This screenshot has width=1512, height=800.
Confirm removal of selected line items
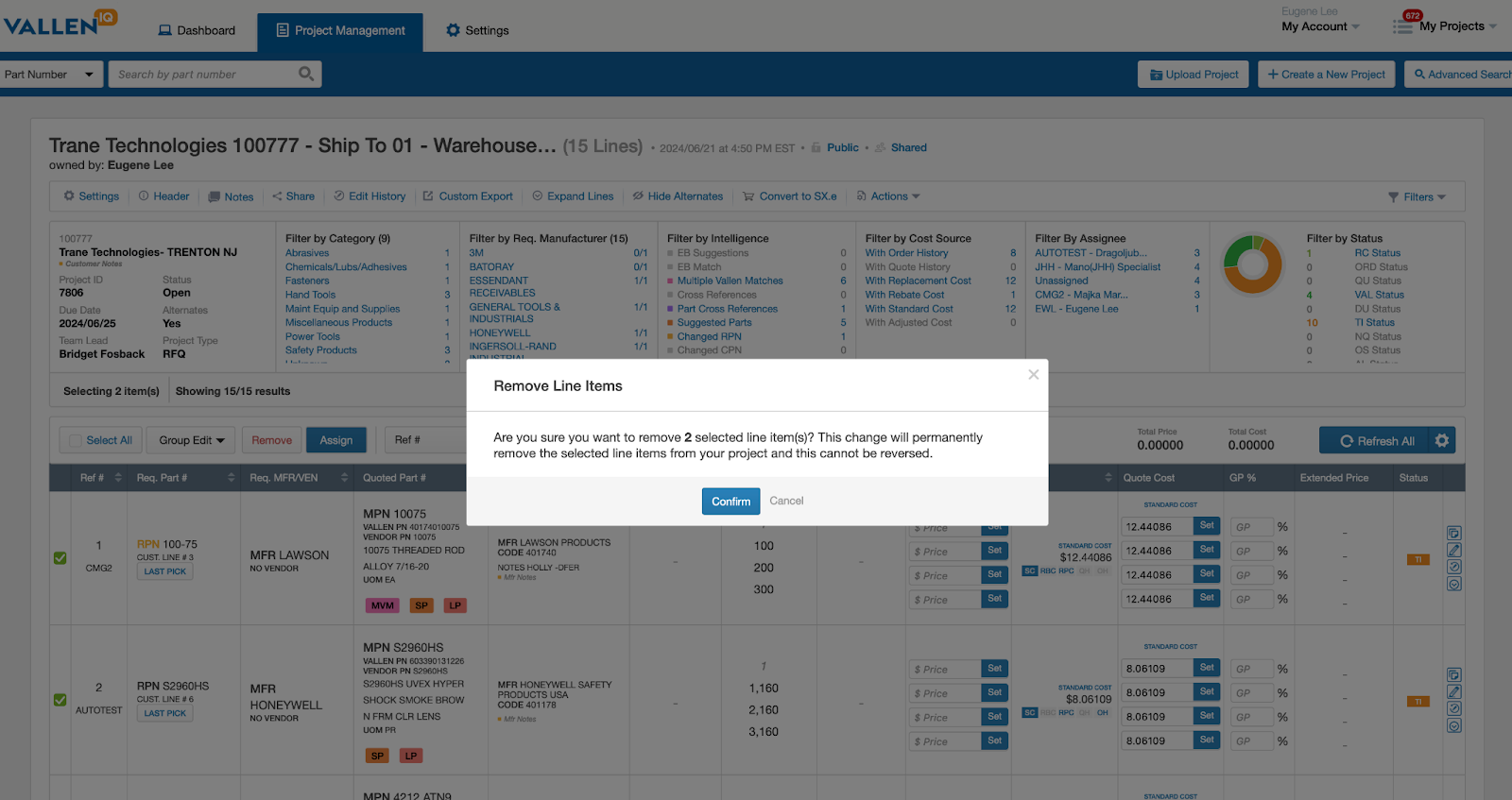[730, 502]
